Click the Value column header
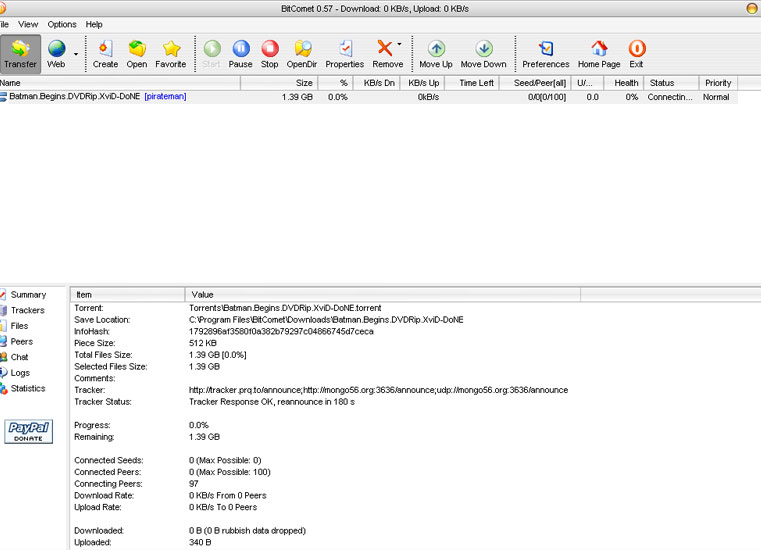The image size is (761, 550). [x=383, y=295]
